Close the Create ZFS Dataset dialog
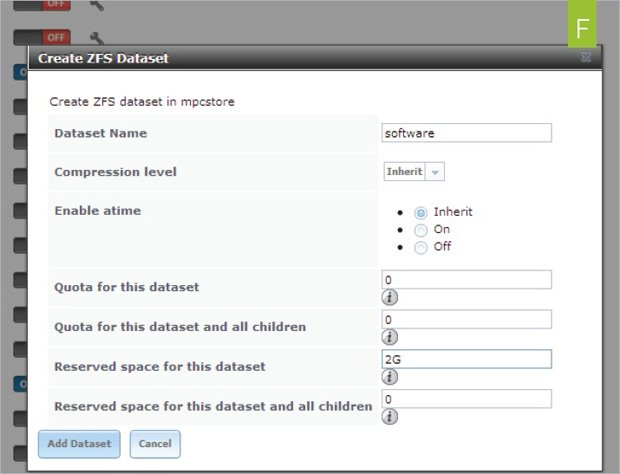 (585, 58)
